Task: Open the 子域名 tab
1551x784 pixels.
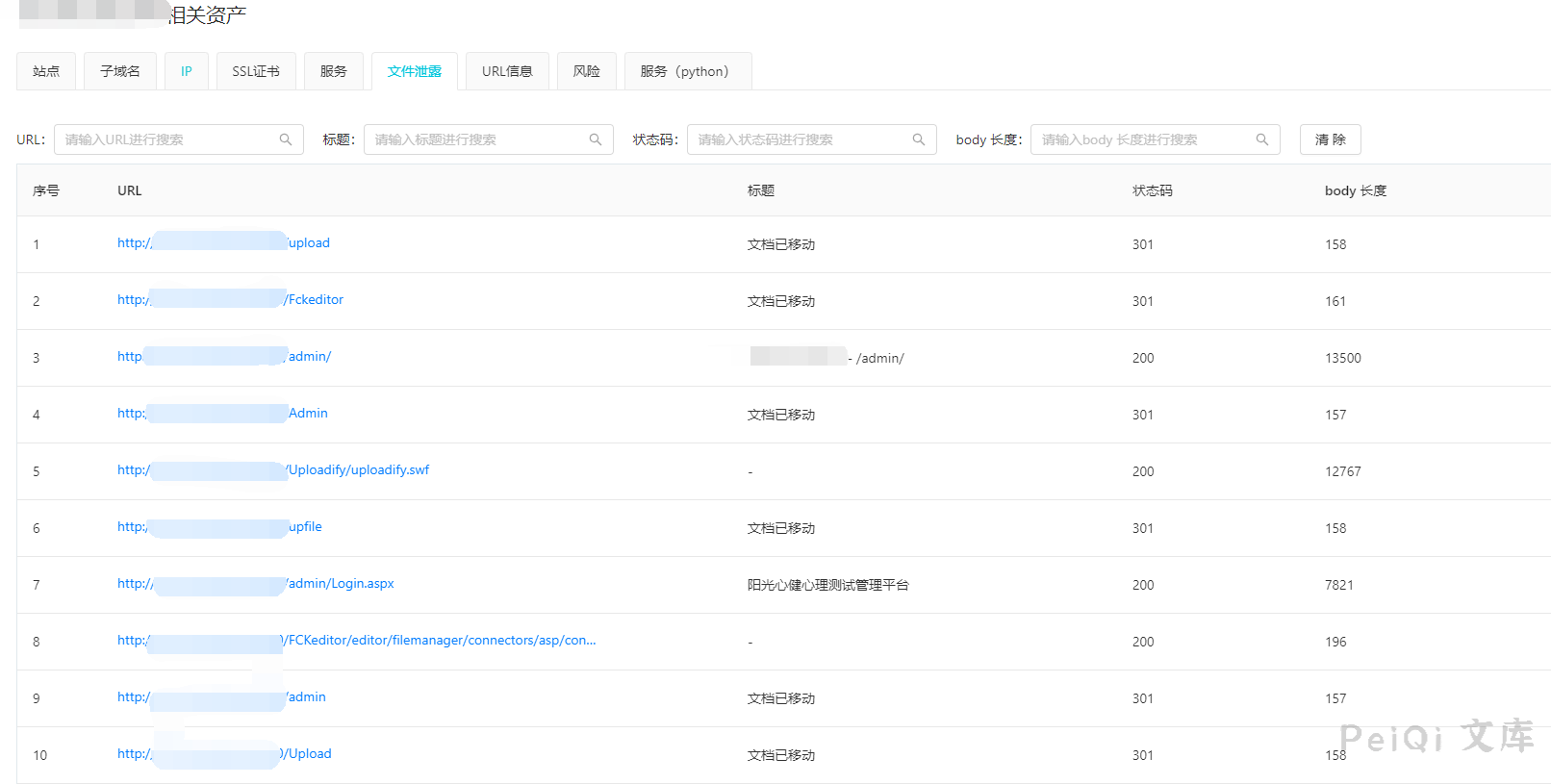Action: coord(120,71)
